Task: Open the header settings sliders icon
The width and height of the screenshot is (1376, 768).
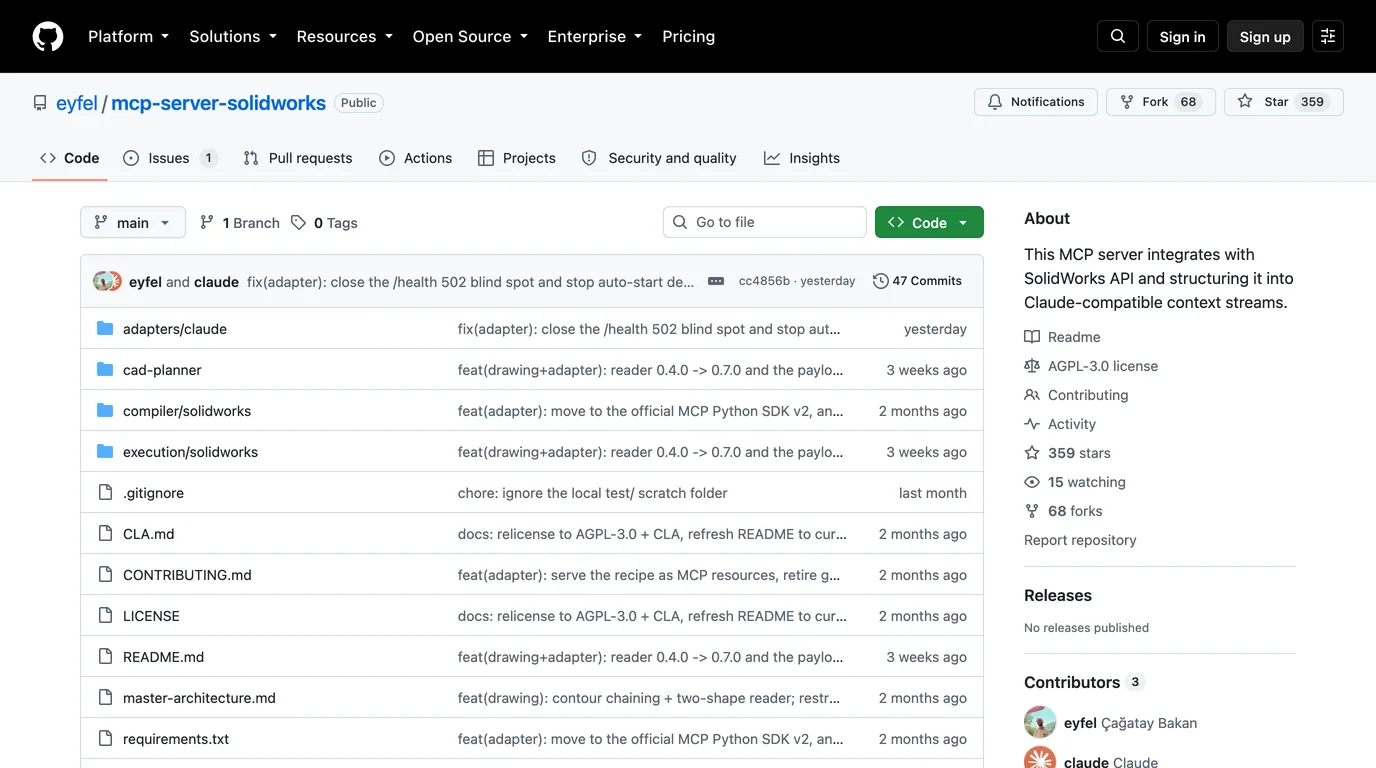Action: [x=1328, y=36]
